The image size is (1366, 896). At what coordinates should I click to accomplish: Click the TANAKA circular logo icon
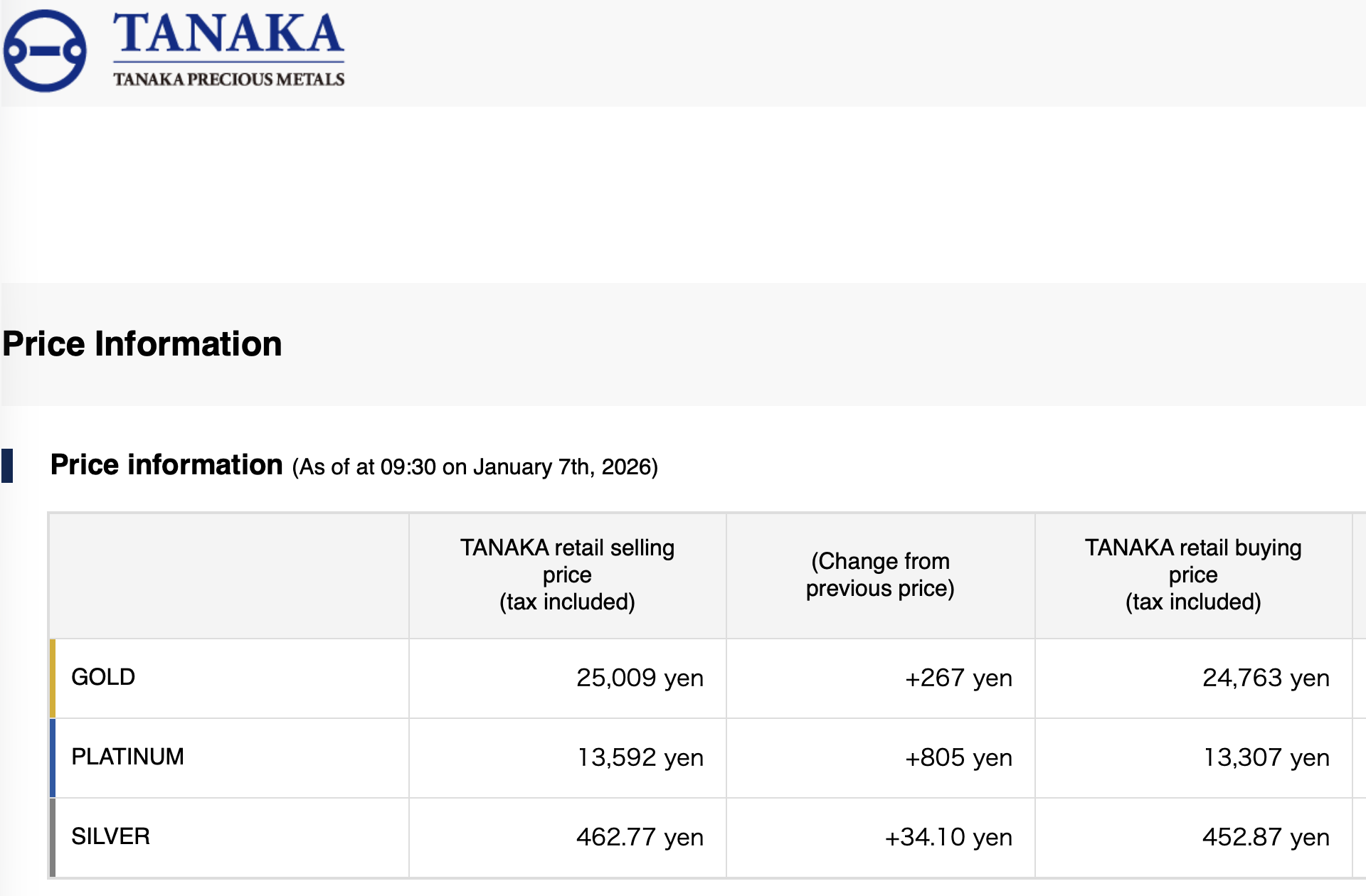[45, 50]
